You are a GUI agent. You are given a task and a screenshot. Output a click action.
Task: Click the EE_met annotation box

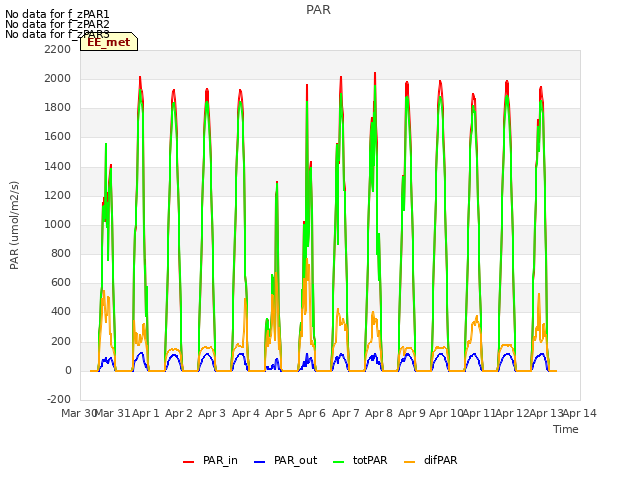pyautogui.click(x=109, y=42)
